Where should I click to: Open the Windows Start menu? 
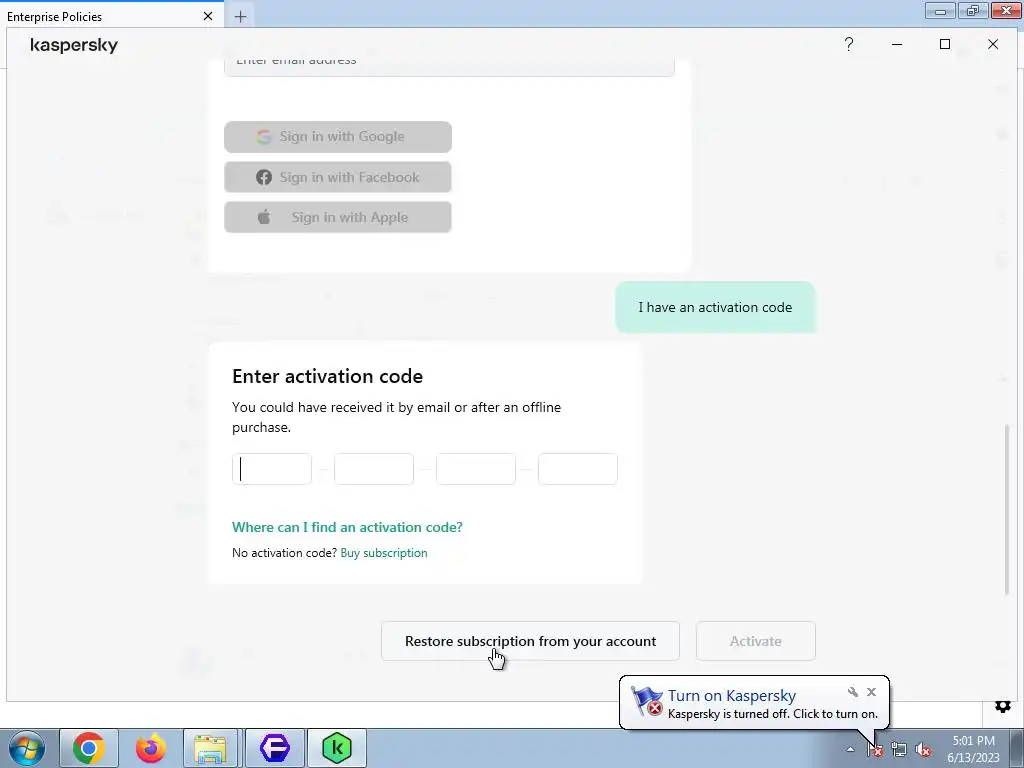(26, 748)
